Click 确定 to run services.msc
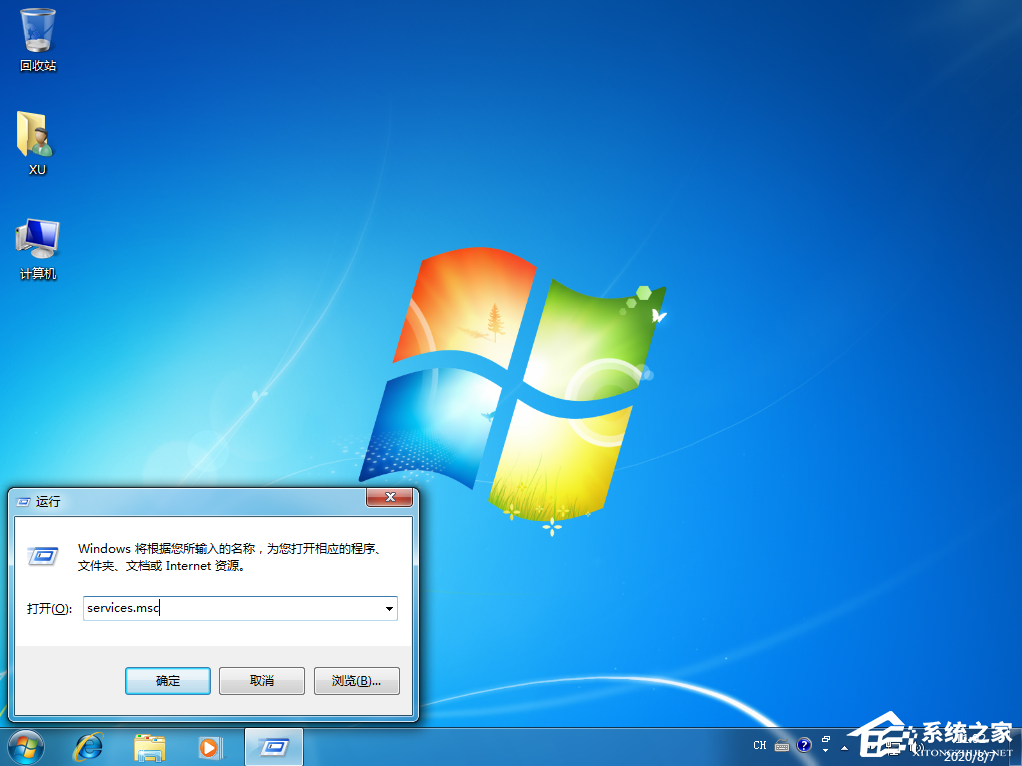The width and height of the screenshot is (1022, 766). coord(167,680)
